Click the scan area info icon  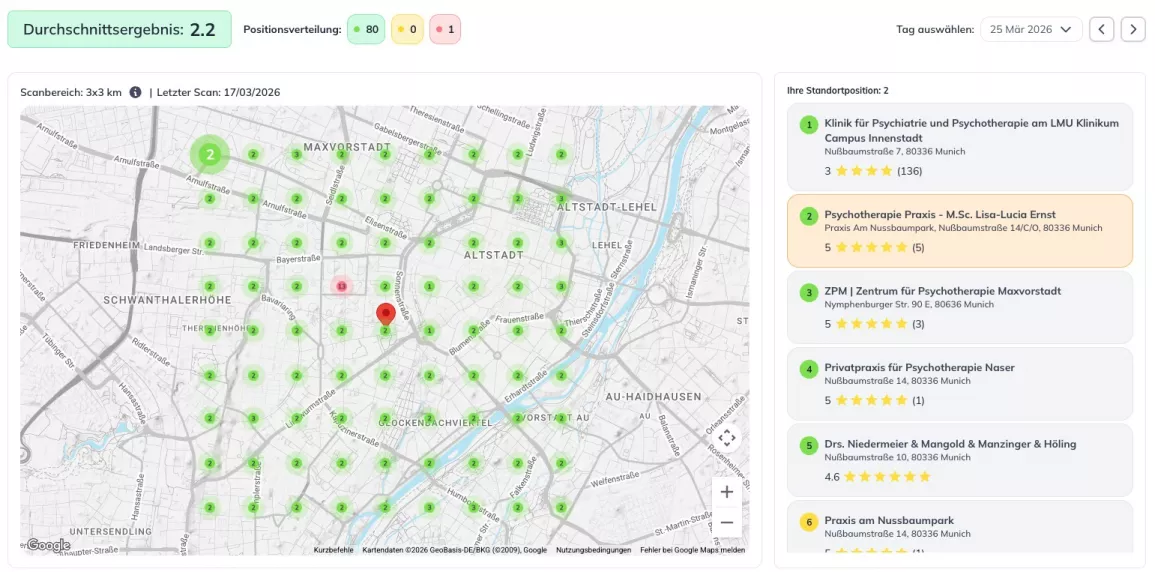tap(135, 92)
